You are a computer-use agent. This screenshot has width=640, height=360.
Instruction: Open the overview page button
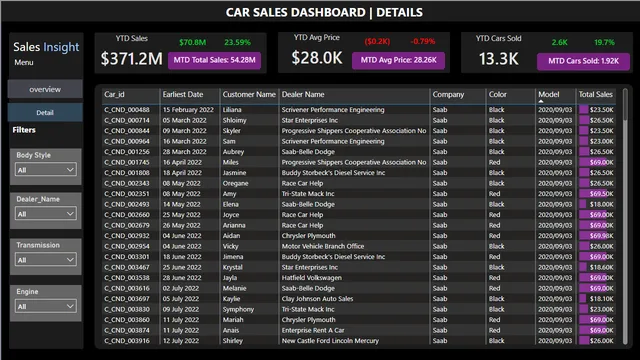point(45,89)
